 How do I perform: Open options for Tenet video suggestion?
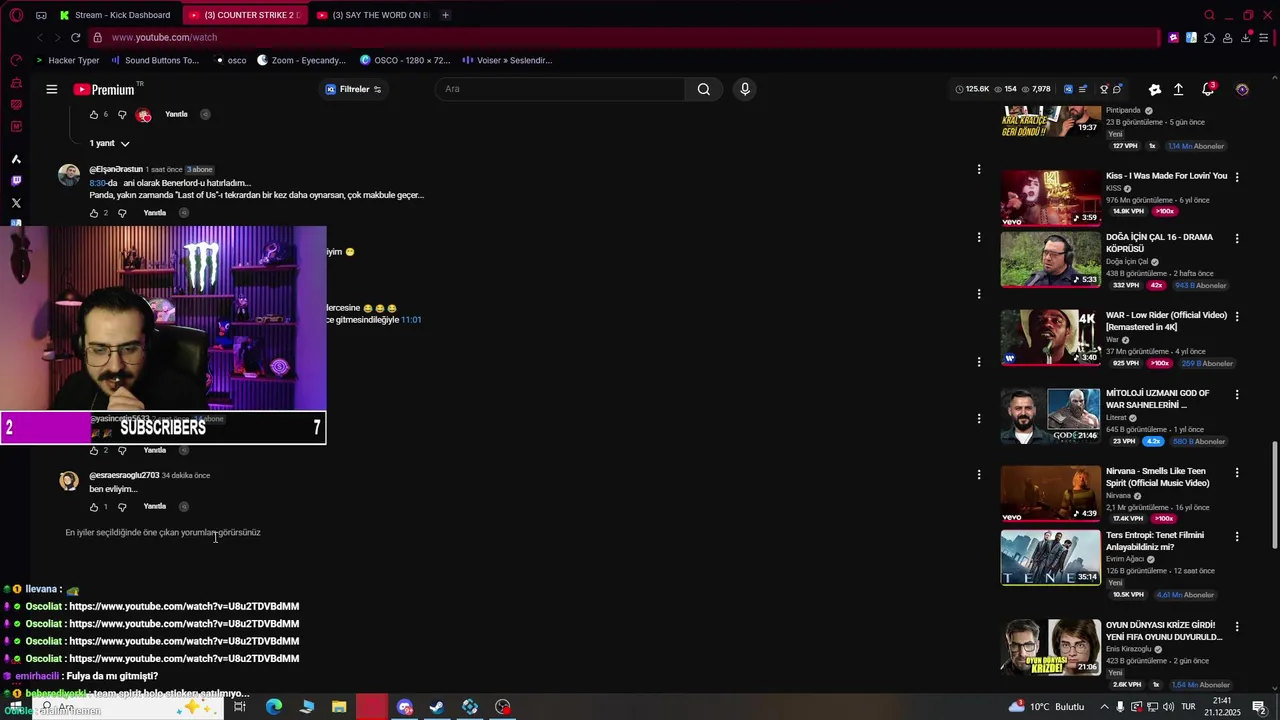1237,536
